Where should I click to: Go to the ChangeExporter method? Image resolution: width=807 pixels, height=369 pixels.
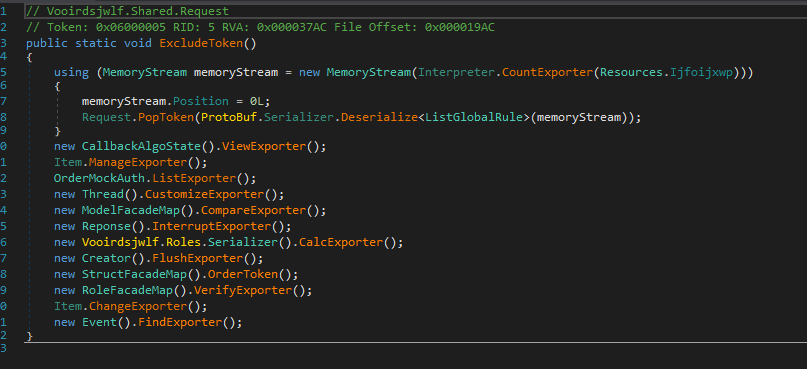coord(137,306)
